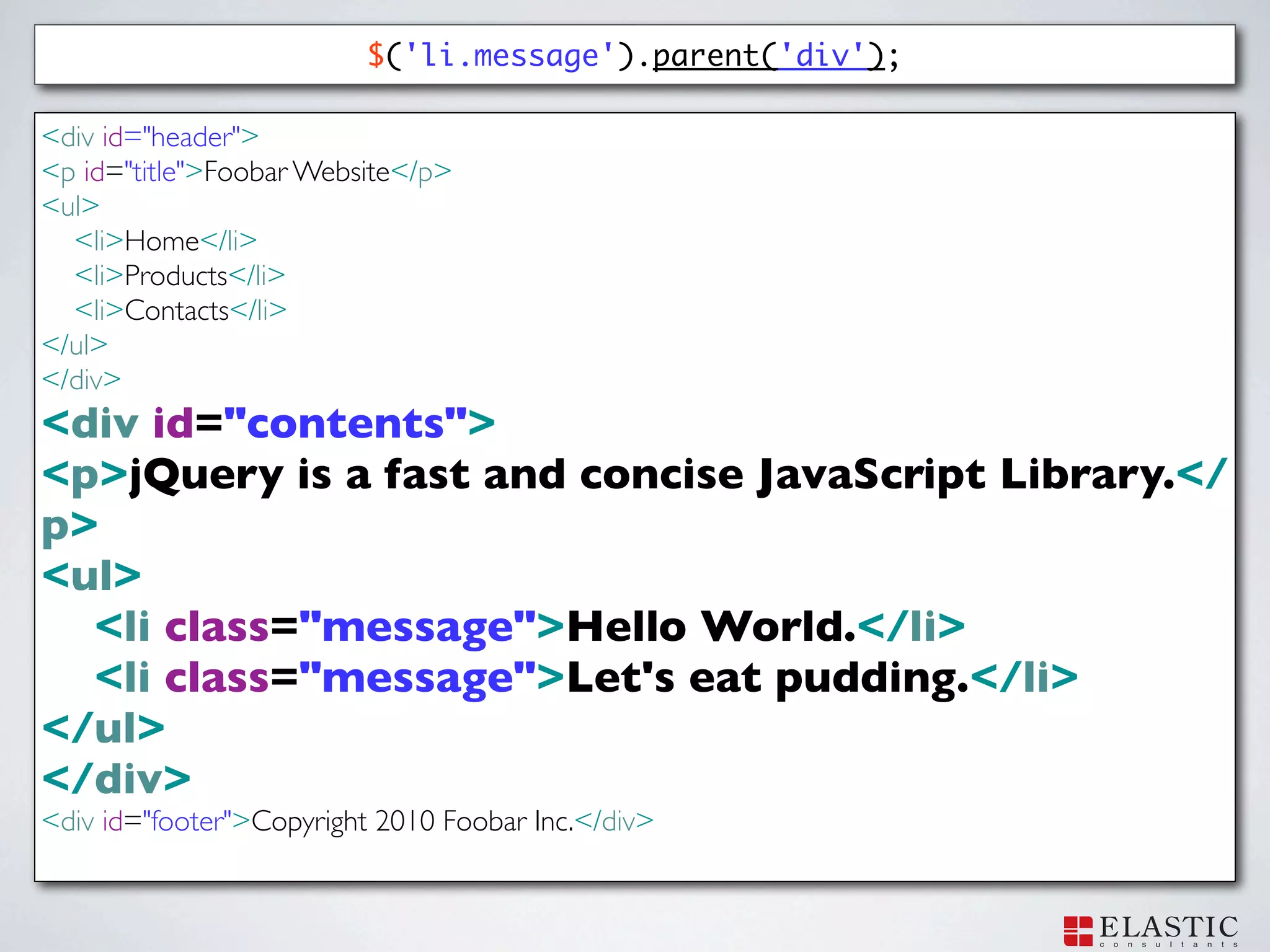
Task: Click the red dollar sign in code
Action: [x=376, y=55]
